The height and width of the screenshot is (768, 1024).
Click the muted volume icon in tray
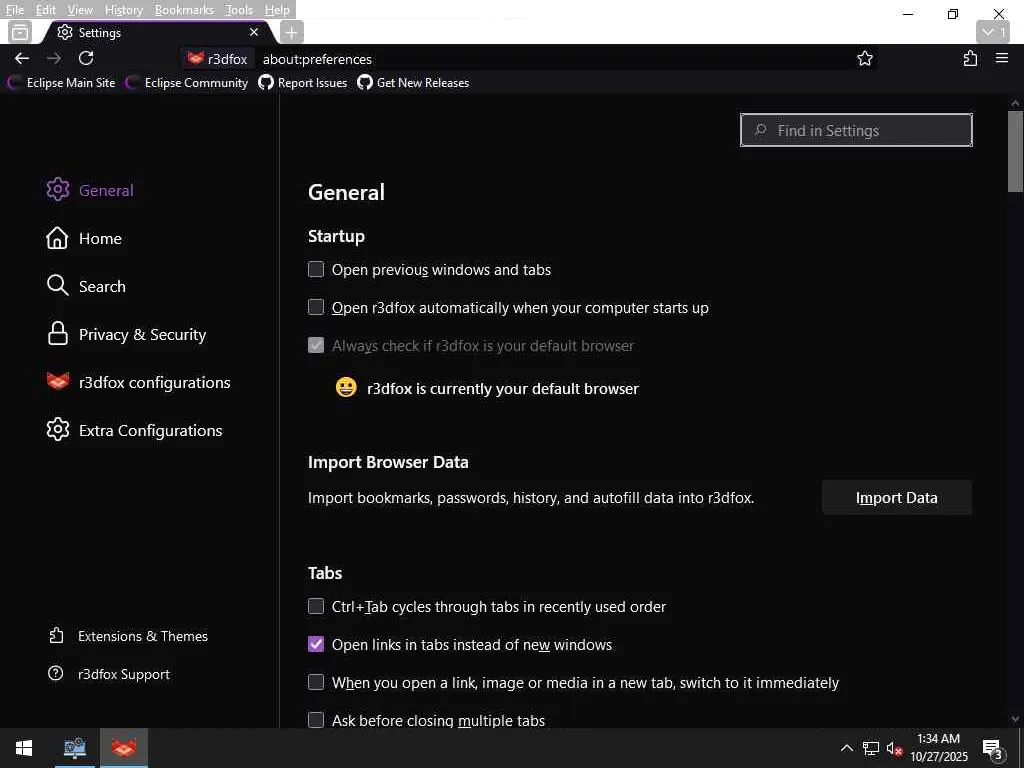pyautogui.click(x=894, y=748)
